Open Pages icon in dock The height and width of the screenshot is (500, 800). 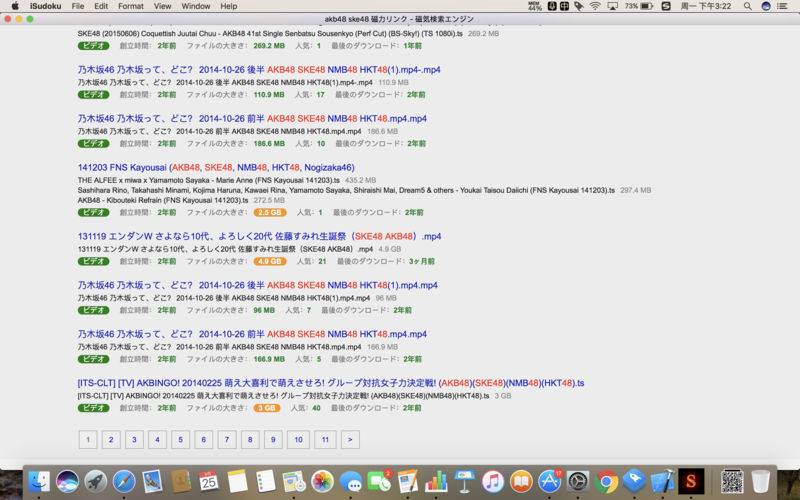point(408,481)
